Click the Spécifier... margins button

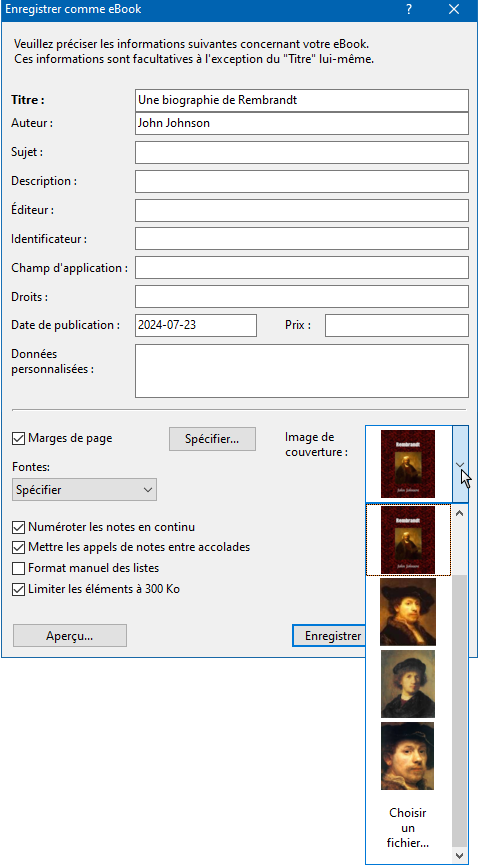tap(212, 439)
